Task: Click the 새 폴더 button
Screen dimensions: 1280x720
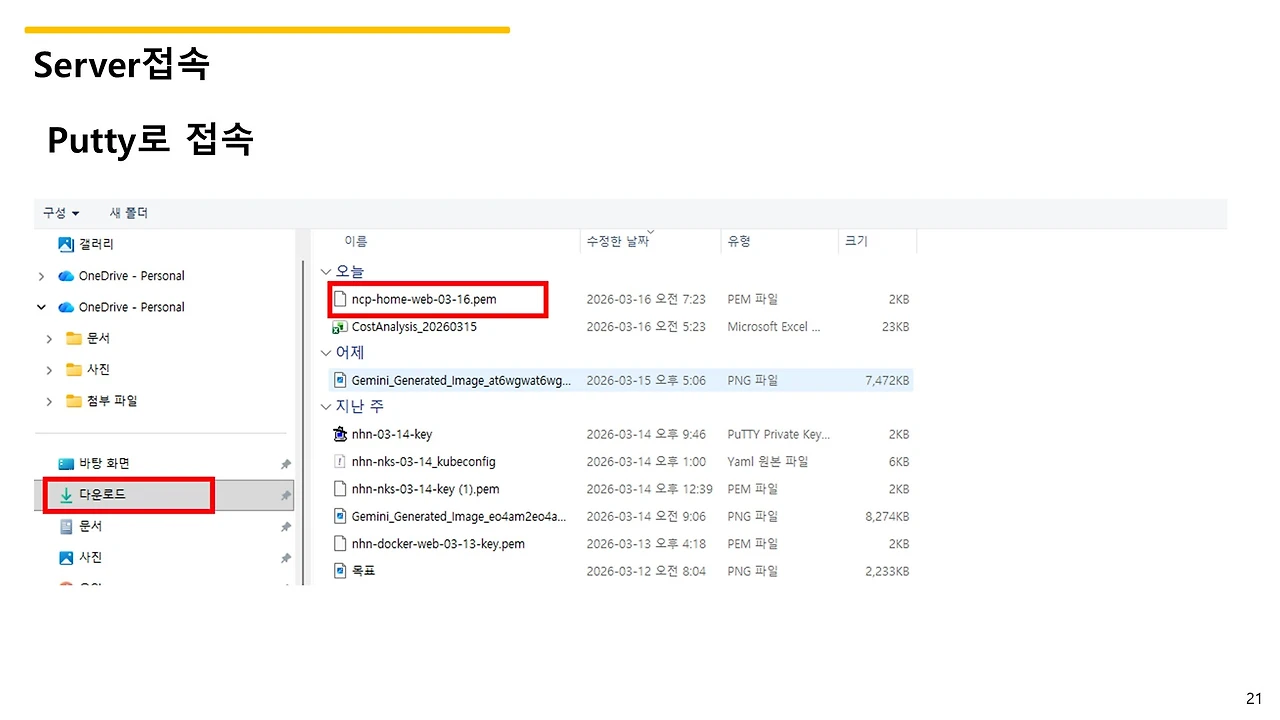Action: tap(129, 213)
